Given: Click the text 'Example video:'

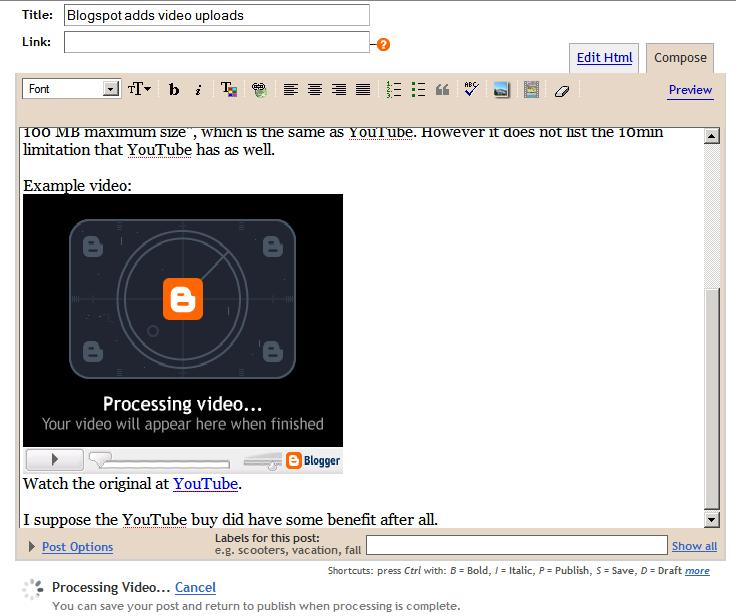Looking at the screenshot, I should [x=77, y=186].
